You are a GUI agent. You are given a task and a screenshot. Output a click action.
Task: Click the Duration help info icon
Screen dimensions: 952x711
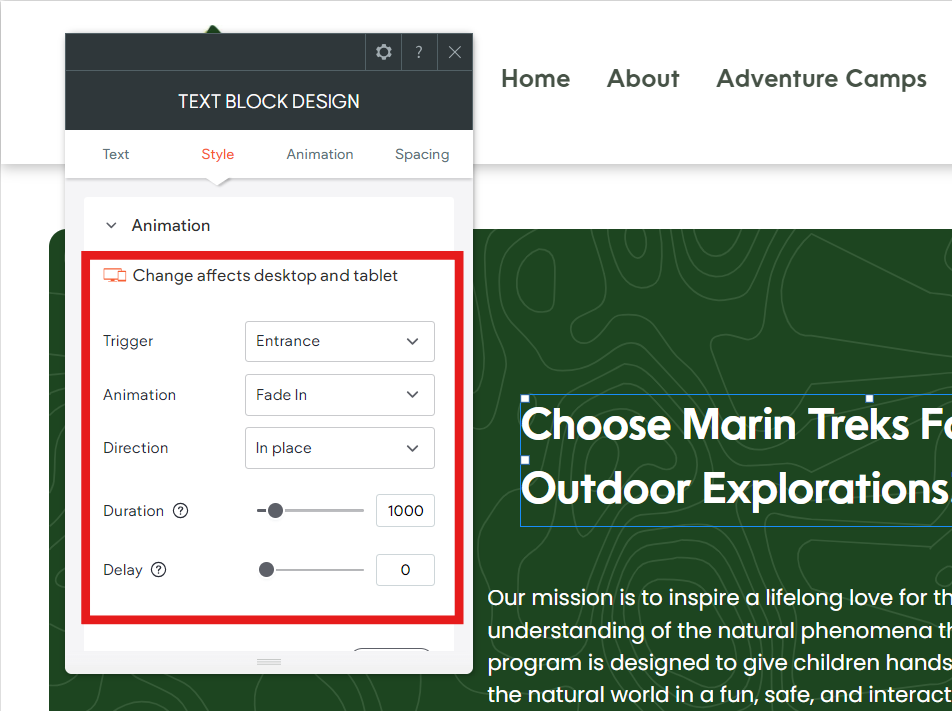coord(180,511)
